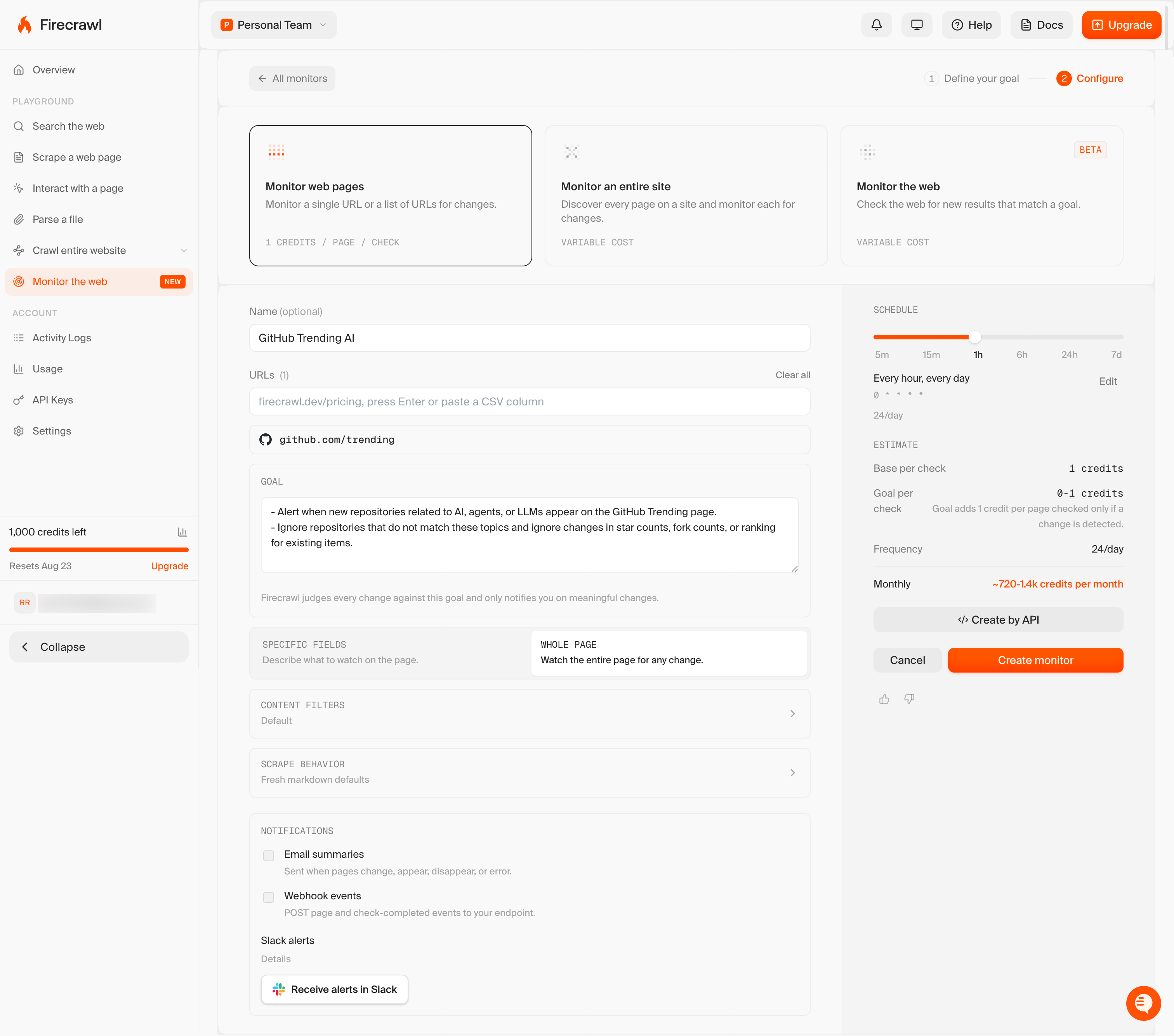Click the GitHub icon next to github.com/trending
This screenshot has height=1036, width=1174.
(266, 440)
